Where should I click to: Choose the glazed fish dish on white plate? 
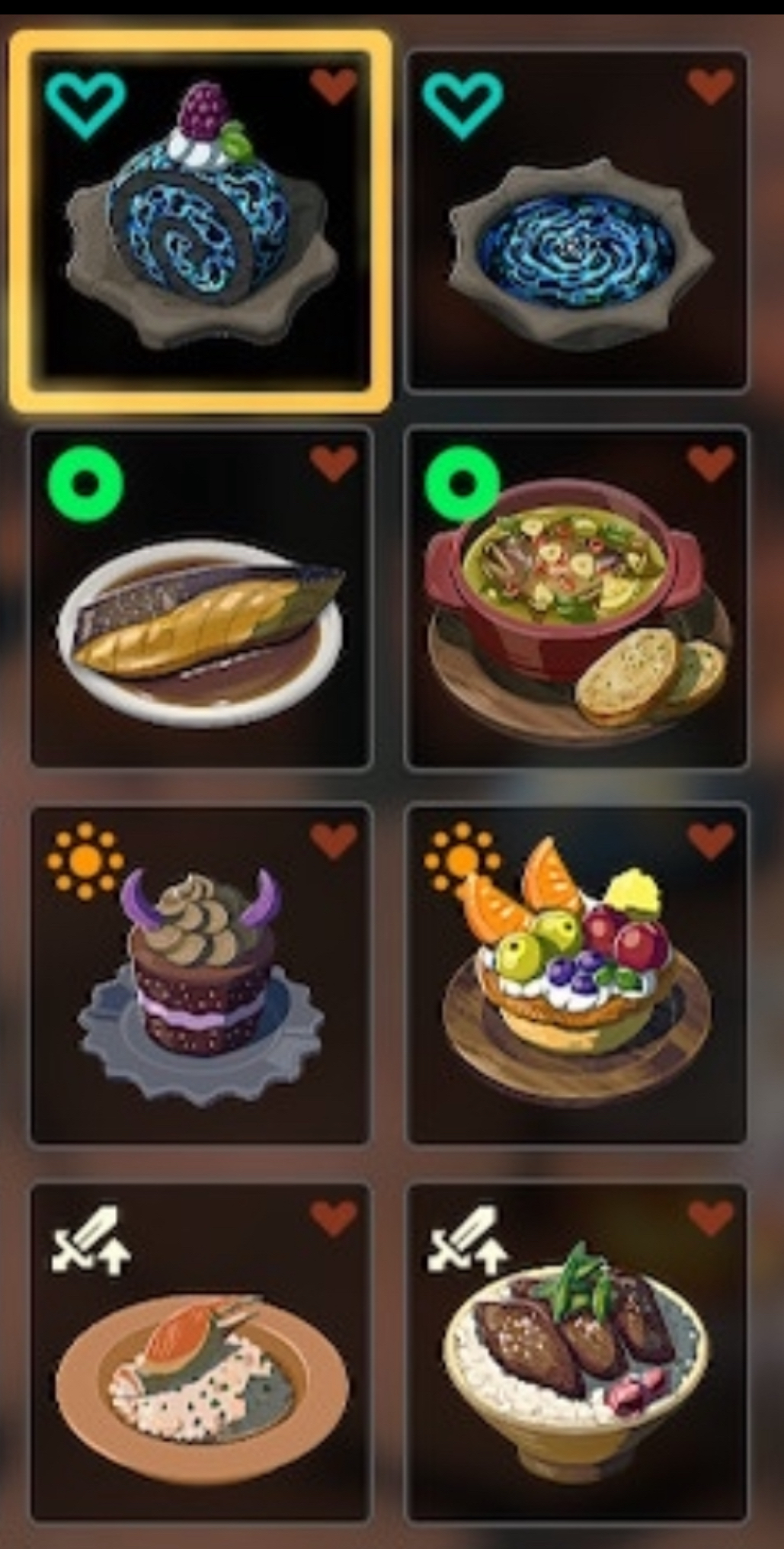[200, 597]
